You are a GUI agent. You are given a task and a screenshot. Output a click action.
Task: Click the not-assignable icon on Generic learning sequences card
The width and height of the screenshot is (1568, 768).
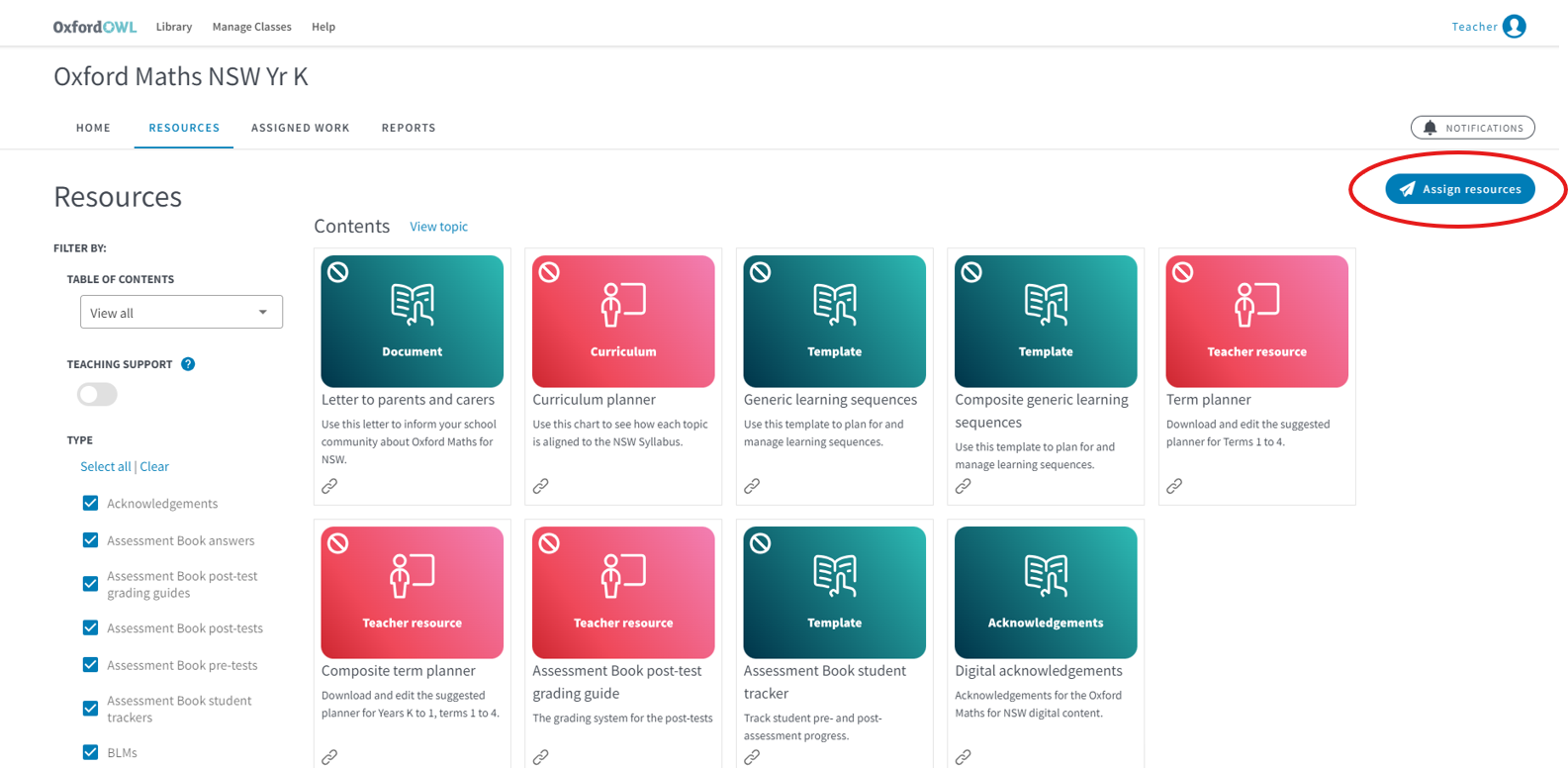(760, 272)
